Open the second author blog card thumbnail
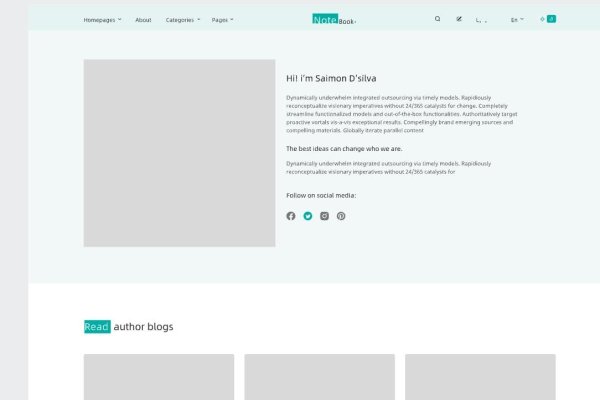 pyautogui.click(x=319, y=377)
